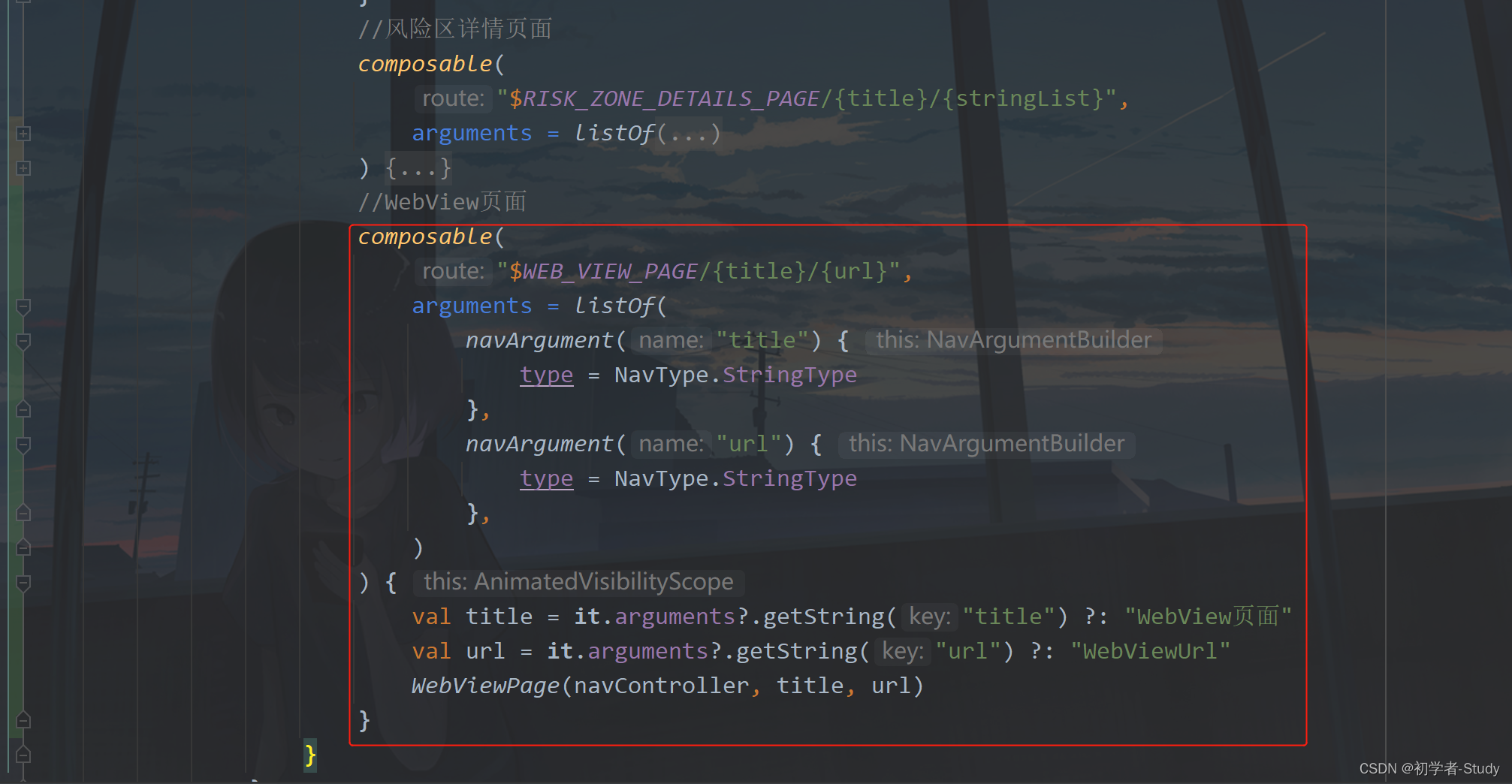Click '$RISK_ZONE_DETAILS_PAGE' in the route string
1512x784 pixels.
[x=664, y=99]
